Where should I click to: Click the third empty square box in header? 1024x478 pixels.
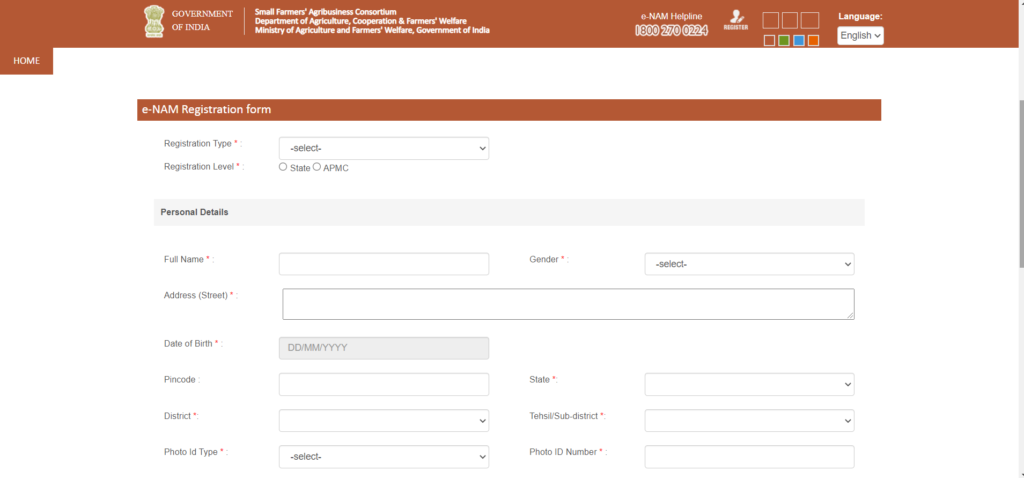pos(810,20)
